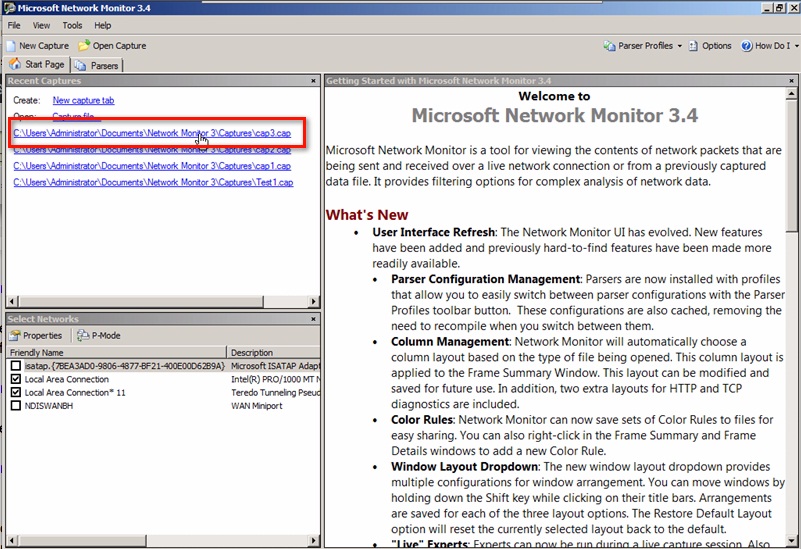
Task: Click Select Networks scroll left arrow
Action: (12, 540)
